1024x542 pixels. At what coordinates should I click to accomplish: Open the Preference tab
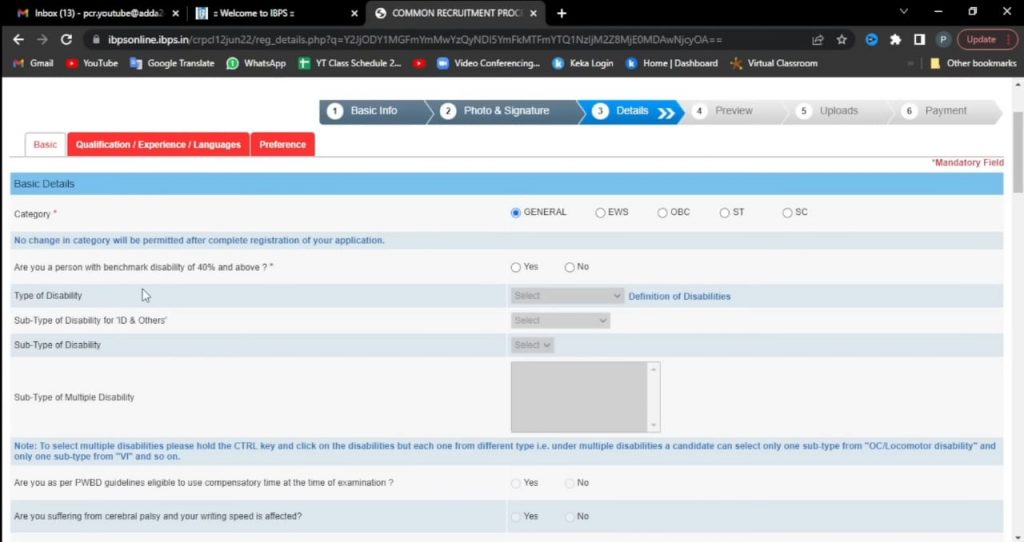point(282,145)
